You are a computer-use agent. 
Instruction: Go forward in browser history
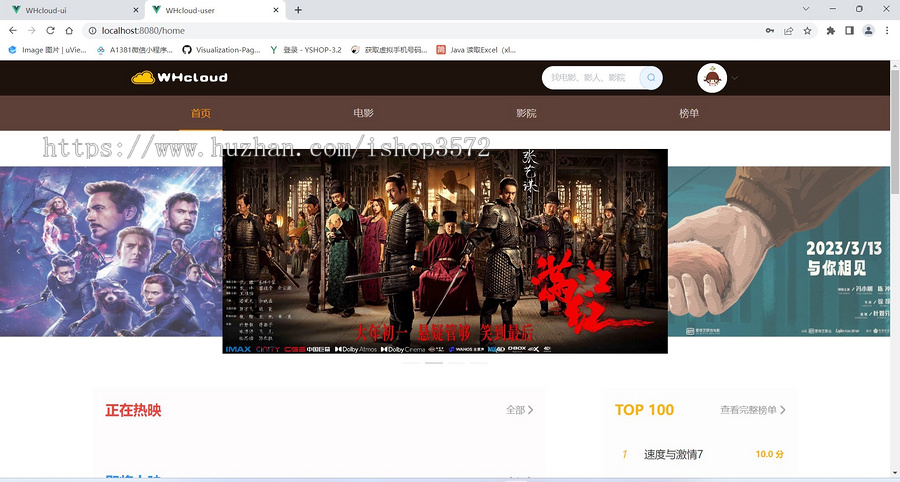32,30
